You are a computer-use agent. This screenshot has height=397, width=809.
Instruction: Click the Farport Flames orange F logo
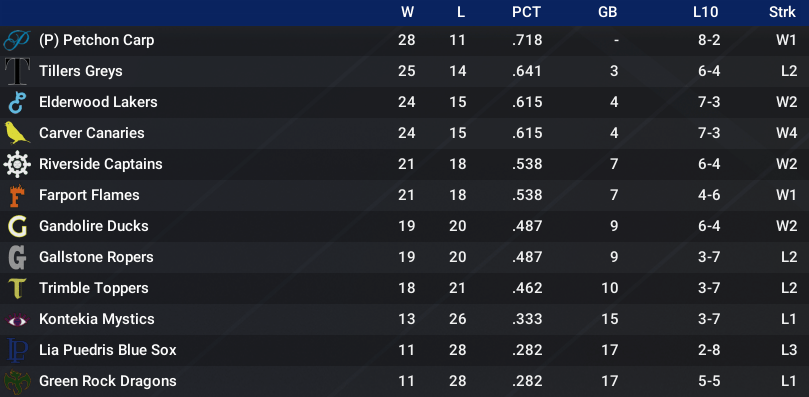point(17,195)
